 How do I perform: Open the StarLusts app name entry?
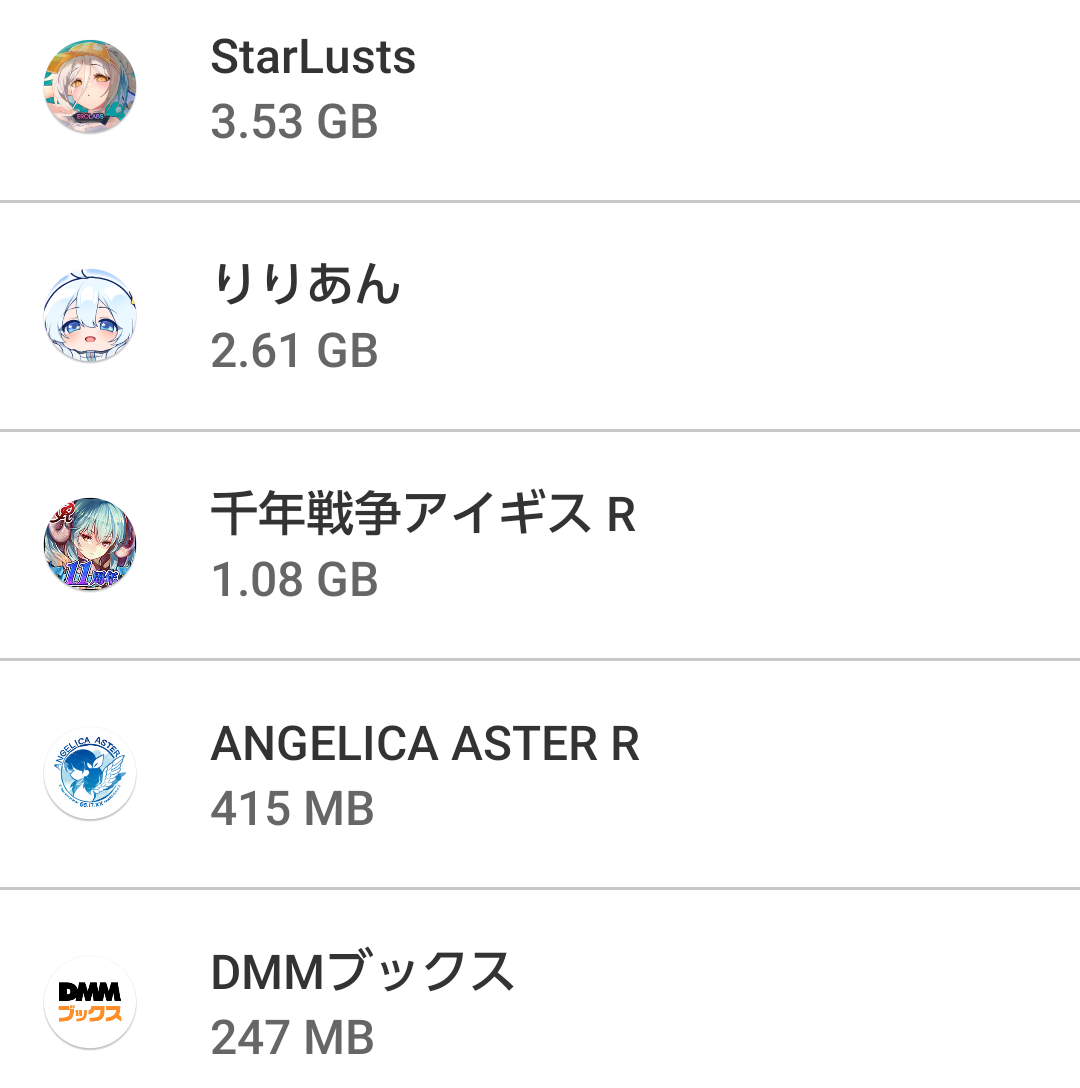point(313,57)
